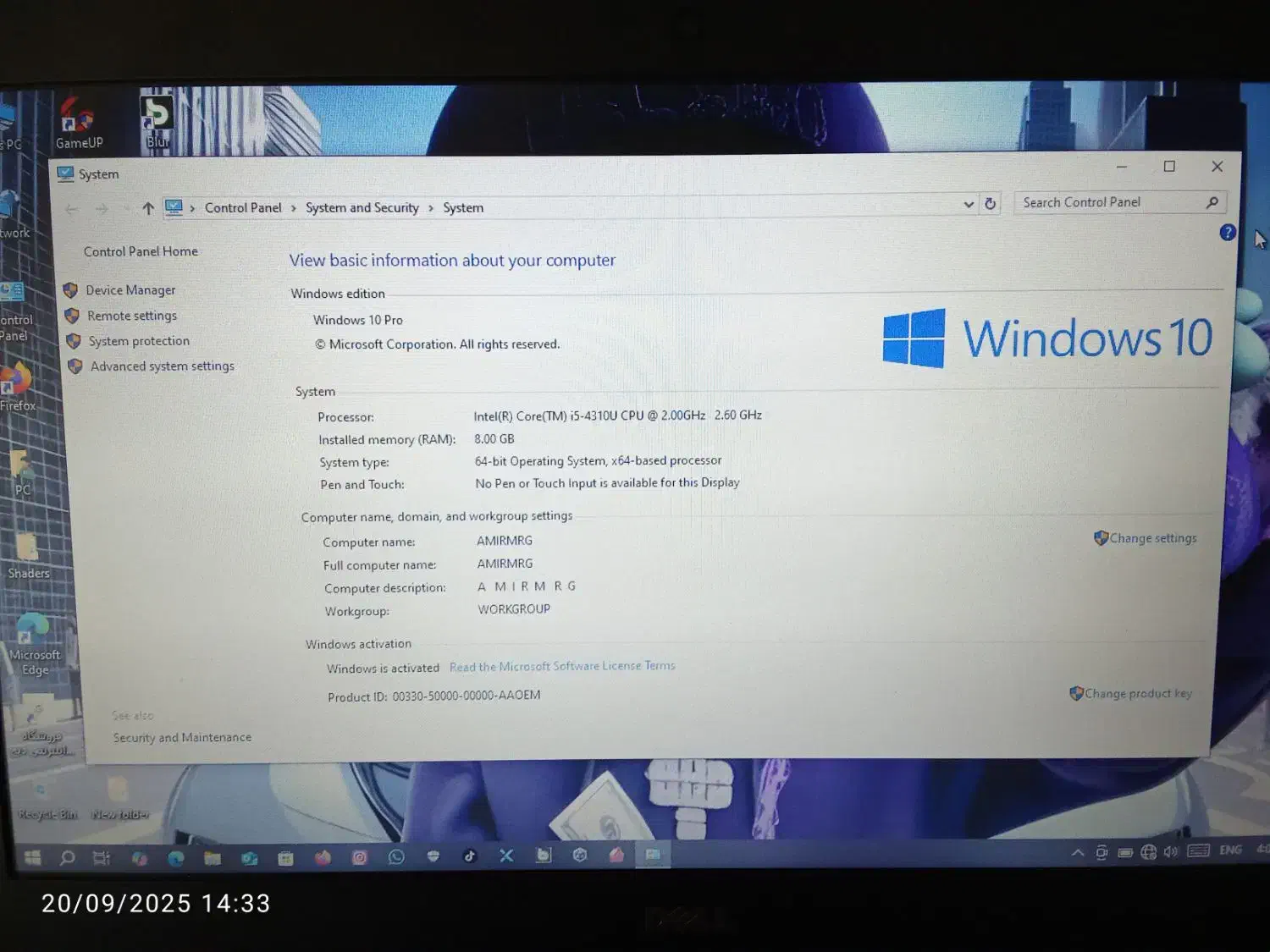Screen dimensions: 1270x952
Task: Click the processor Intel Core i5-4310U value
Action: point(617,415)
